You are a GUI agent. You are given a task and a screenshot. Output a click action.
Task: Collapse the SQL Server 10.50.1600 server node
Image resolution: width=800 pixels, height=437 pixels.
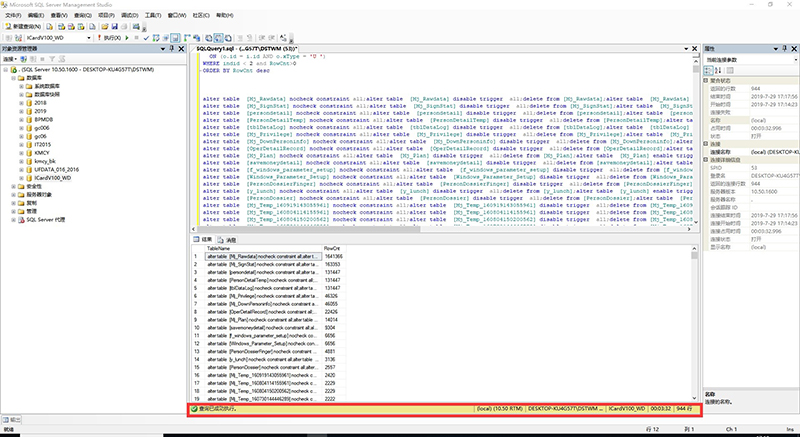tap(6, 69)
